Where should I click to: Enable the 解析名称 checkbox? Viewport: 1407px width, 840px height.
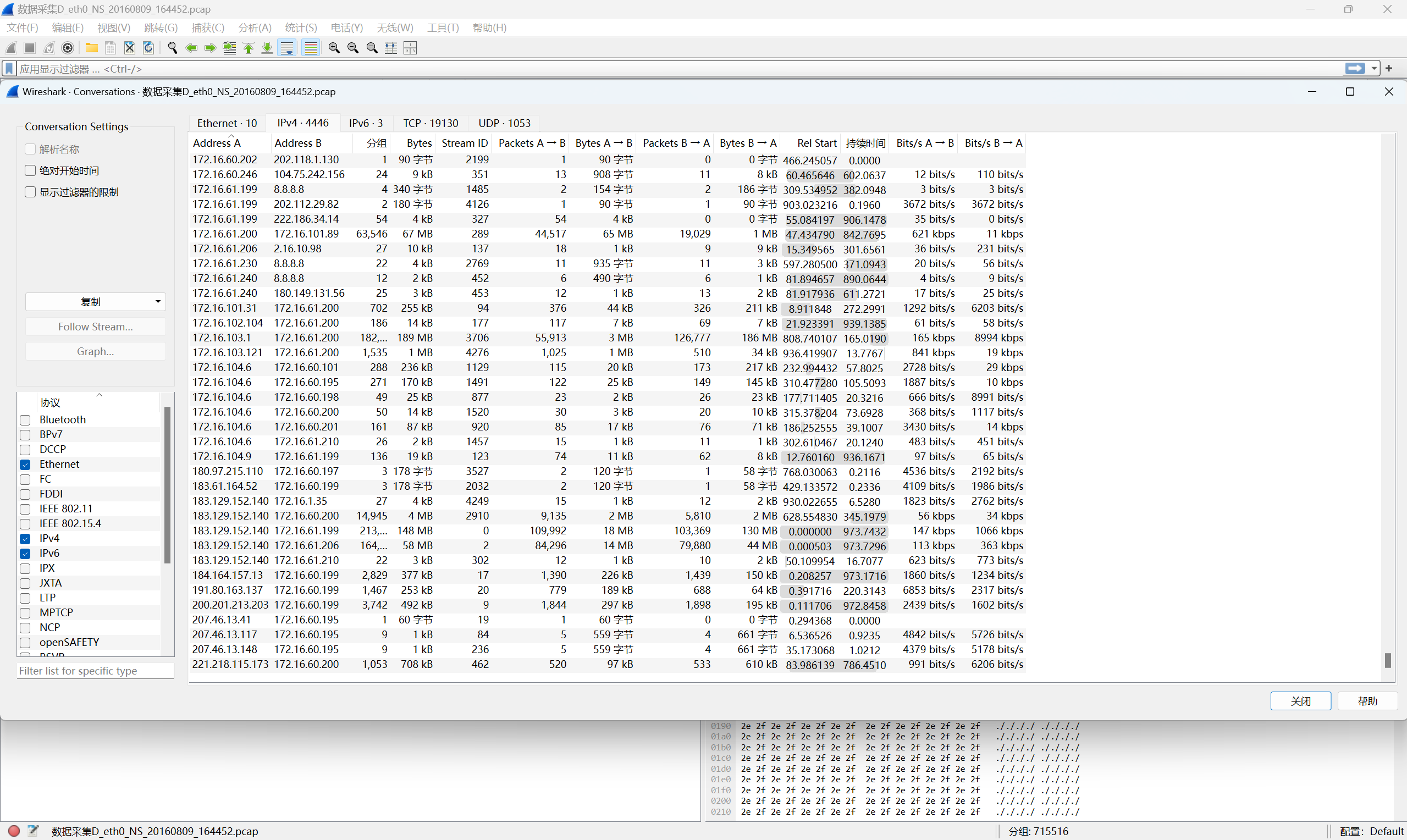pyautogui.click(x=31, y=149)
